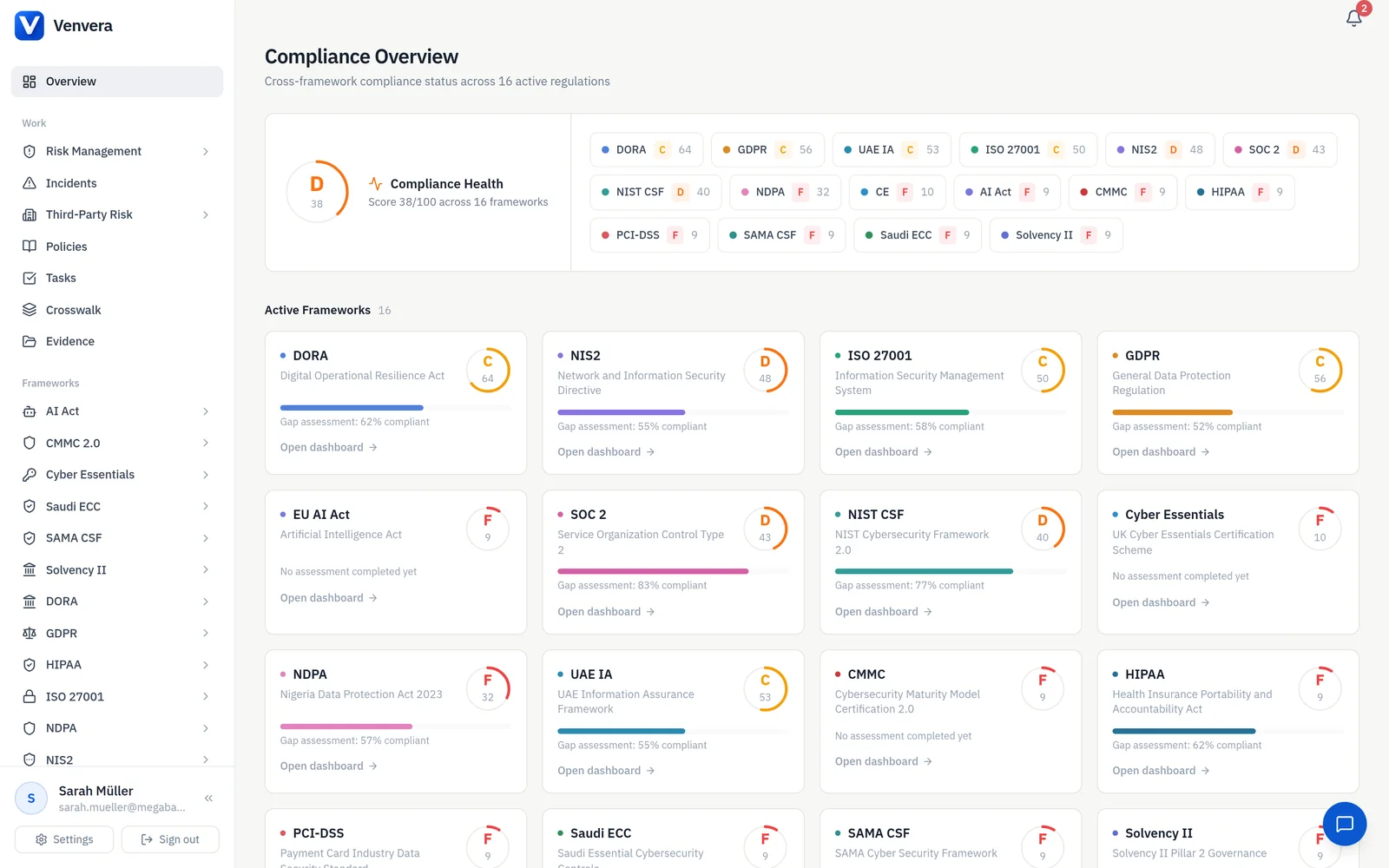Click the overall D 38 health ring
Screen dimensions: 1389x868
click(x=317, y=192)
